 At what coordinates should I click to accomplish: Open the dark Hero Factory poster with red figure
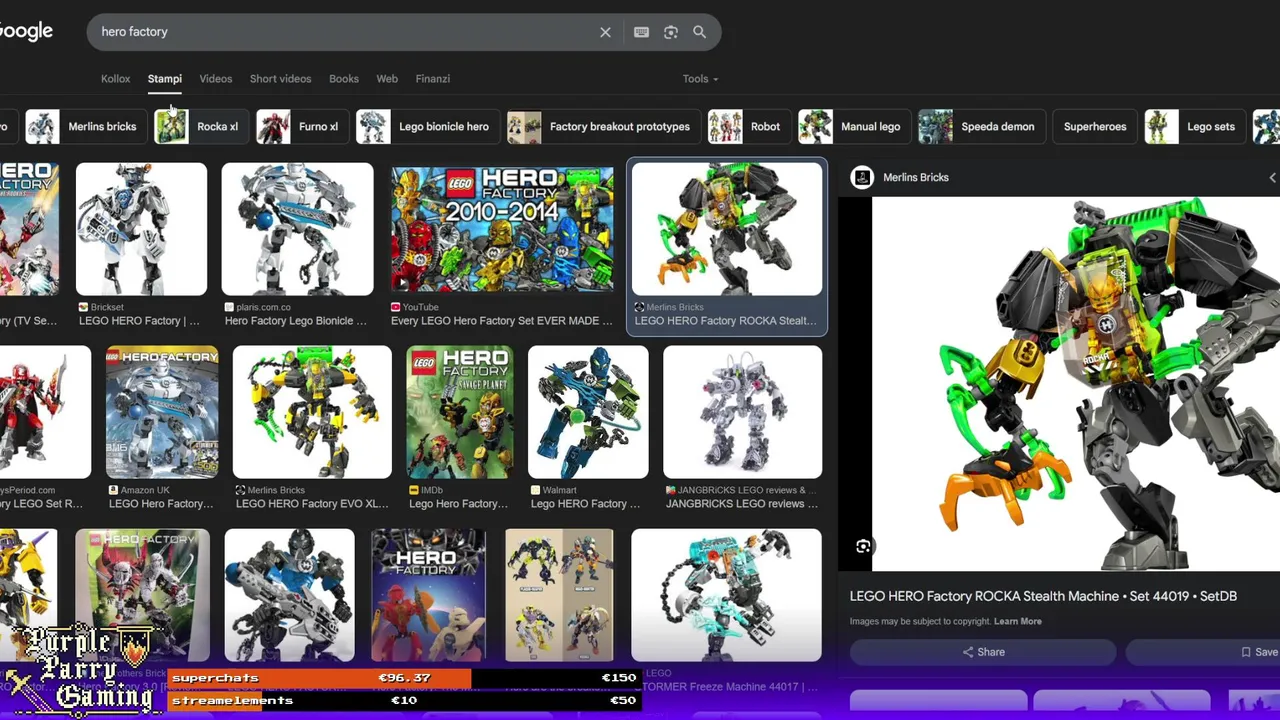pyautogui.click(x=428, y=595)
